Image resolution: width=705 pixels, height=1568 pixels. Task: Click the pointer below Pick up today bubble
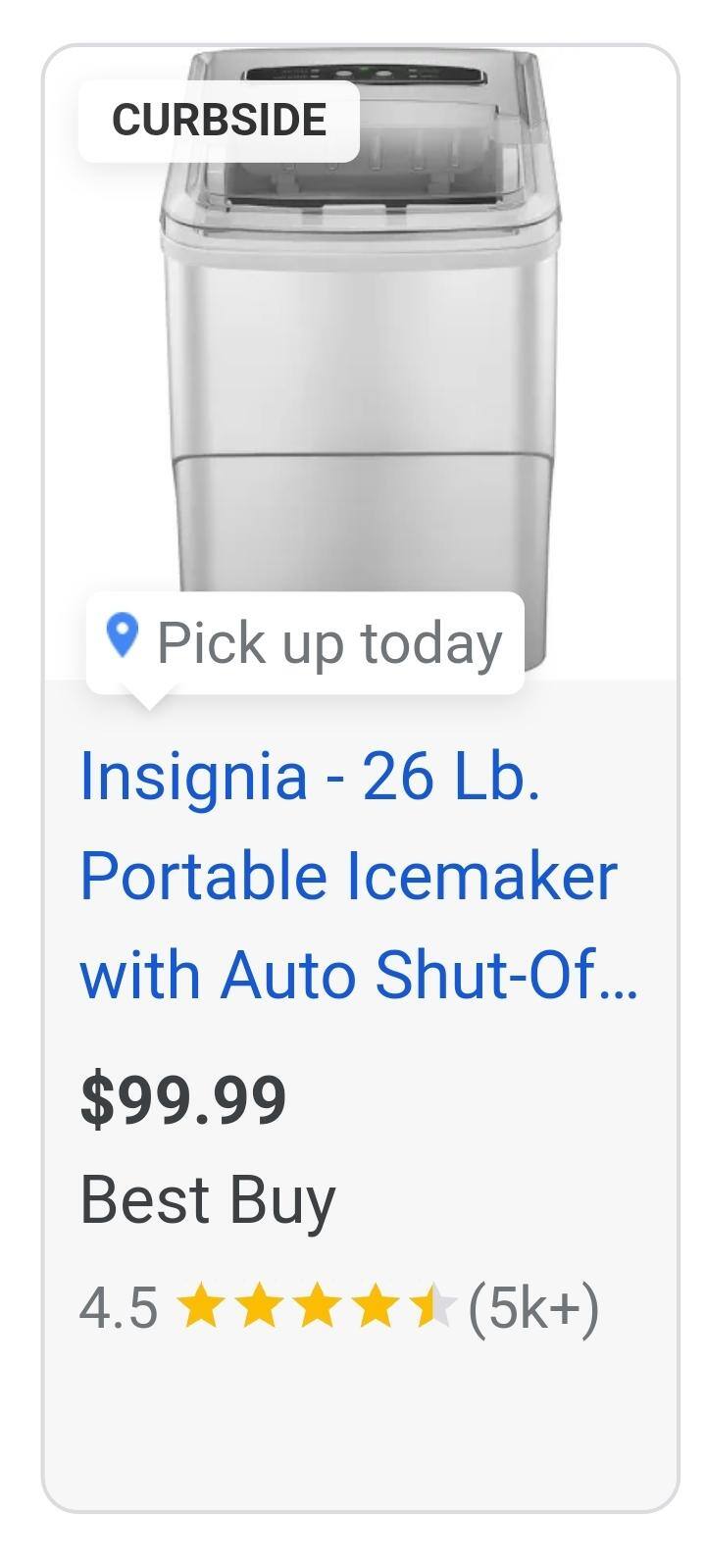(149, 700)
